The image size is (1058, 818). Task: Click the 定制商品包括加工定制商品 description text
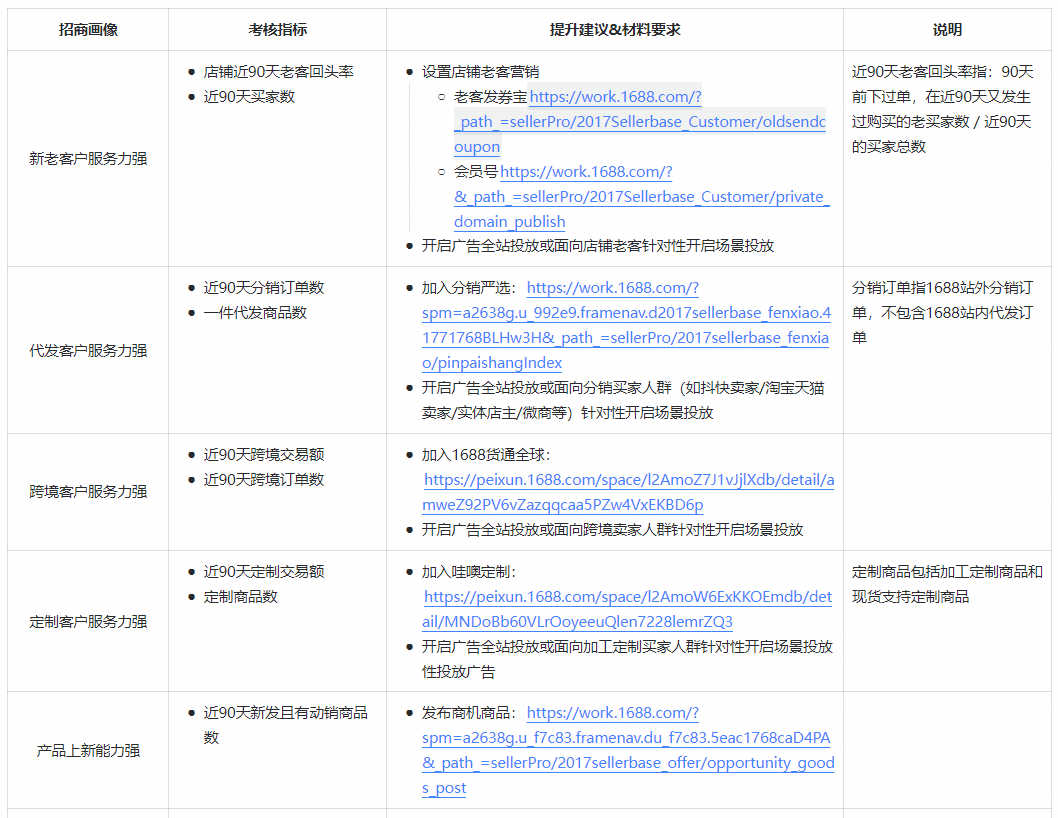[x=946, y=572]
